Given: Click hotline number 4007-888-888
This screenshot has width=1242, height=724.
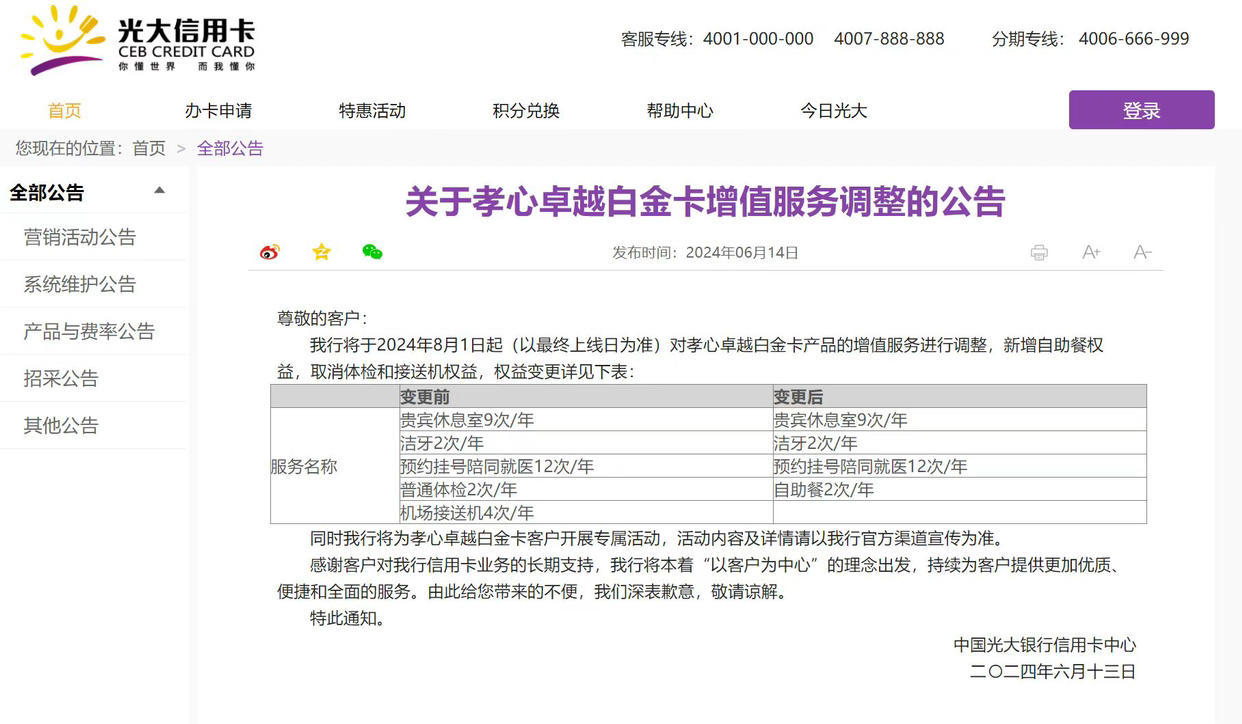Looking at the screenshot, I should coord(889,39).
